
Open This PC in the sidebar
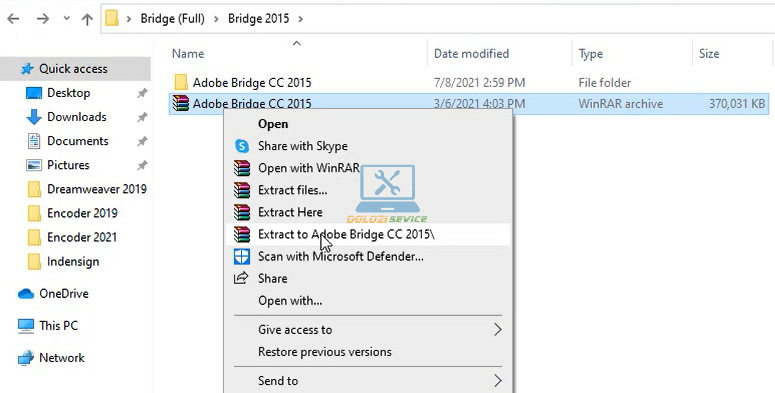(58, 326)
